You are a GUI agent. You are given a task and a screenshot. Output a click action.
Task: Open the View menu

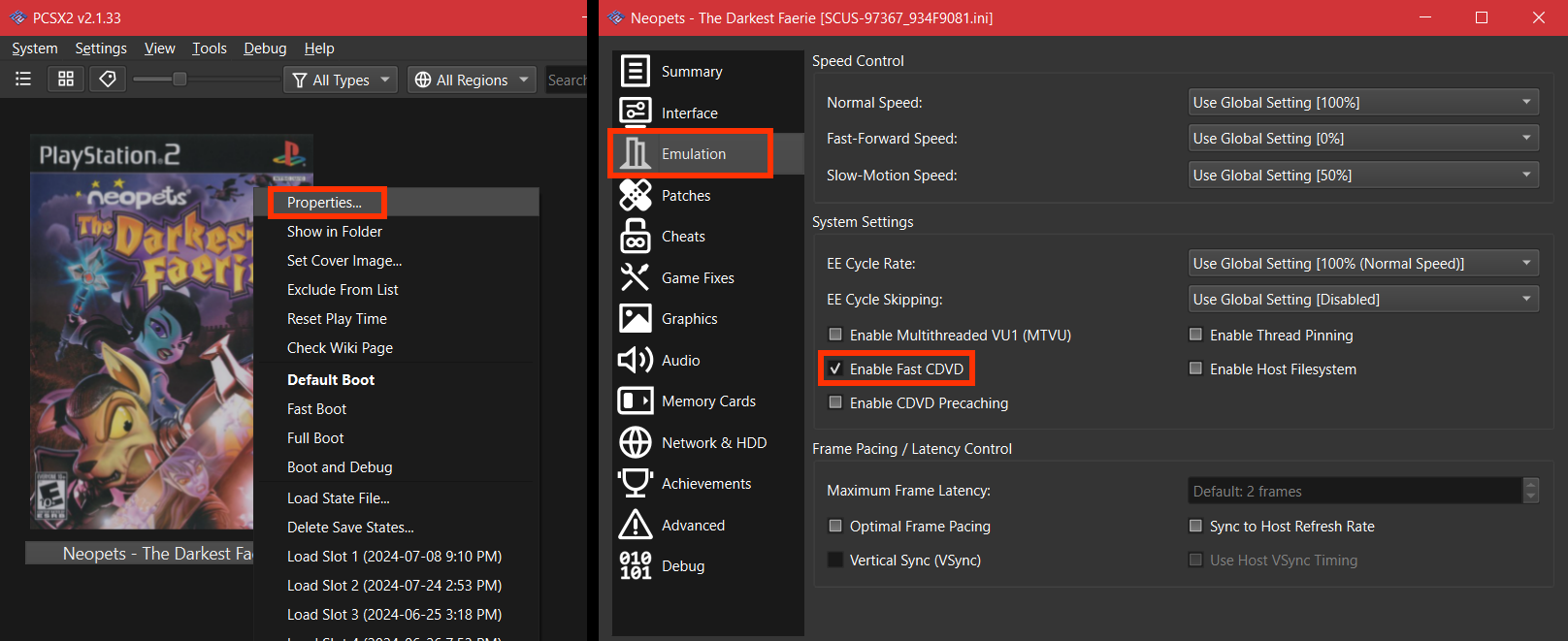[160, 48]
